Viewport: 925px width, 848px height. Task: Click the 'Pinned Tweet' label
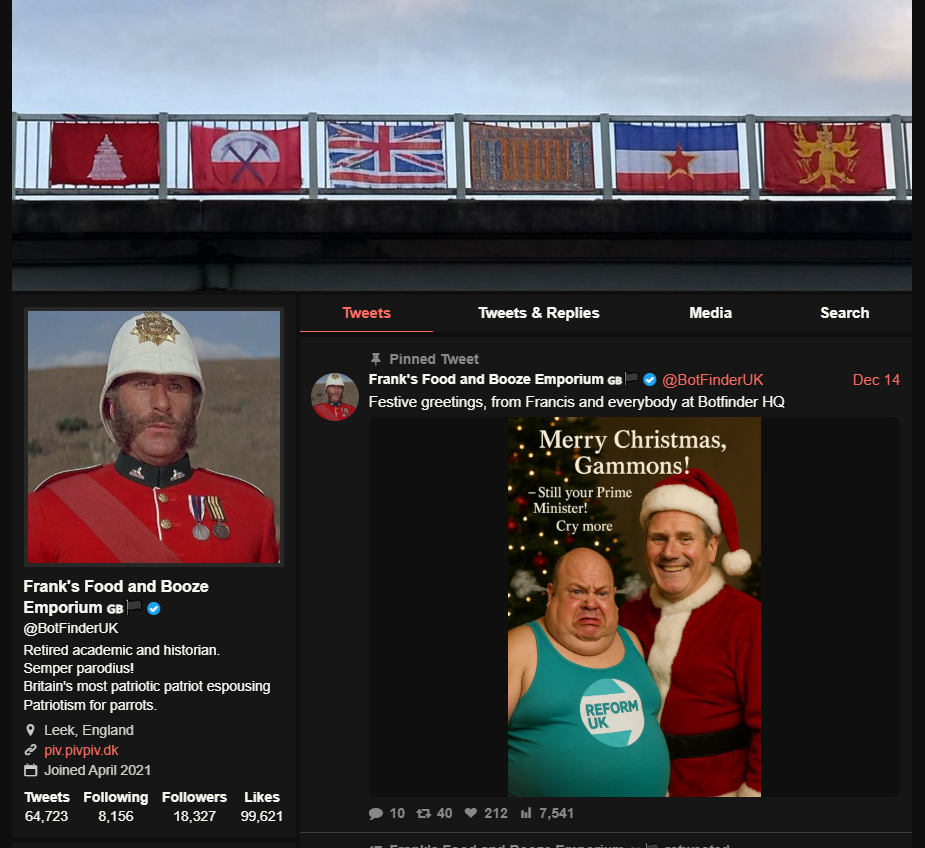(434, 359)
